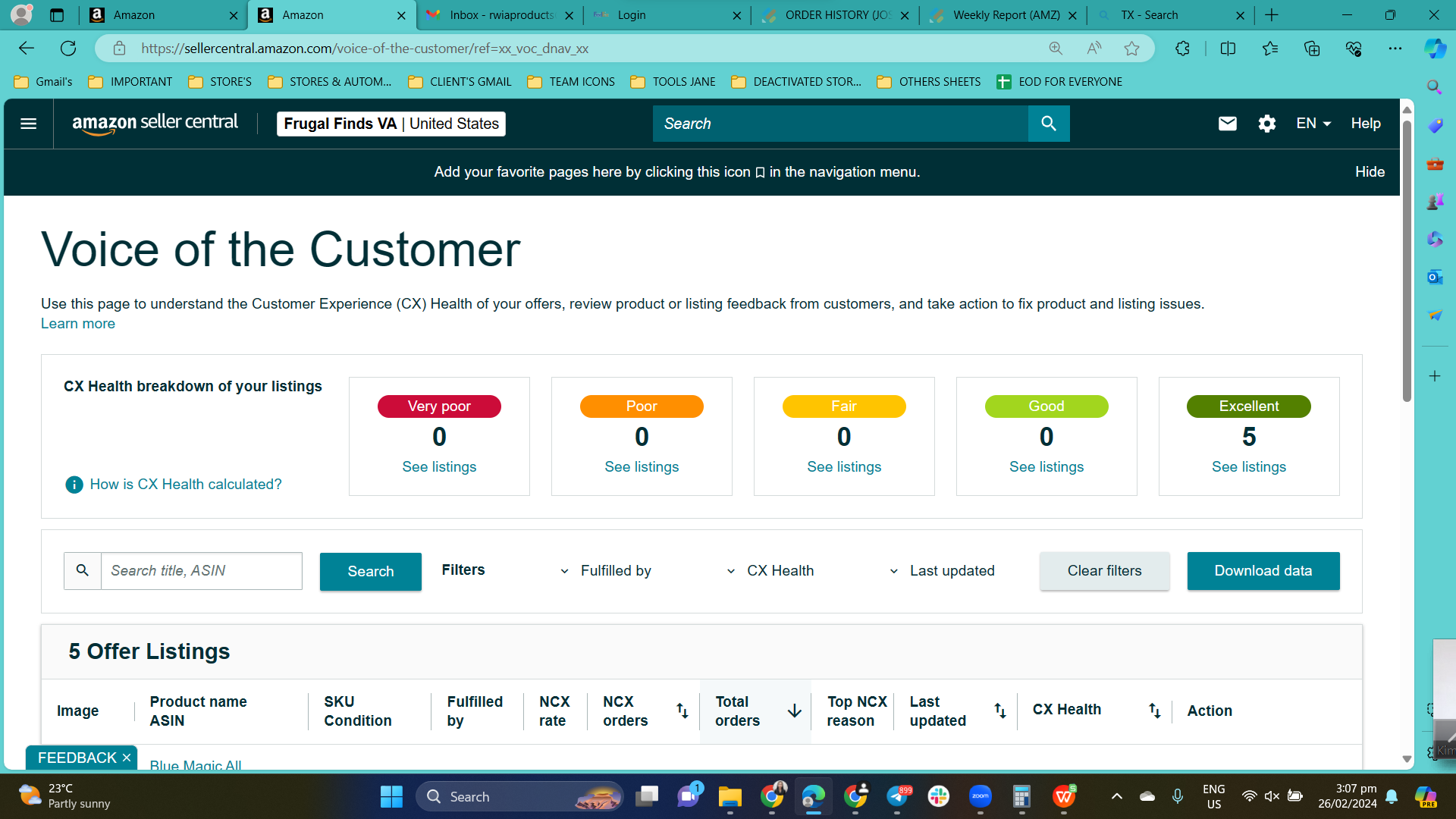Screen dimensions: 1456x819
Task: Expand the CX Health filter dropdown
Action: 770,571
